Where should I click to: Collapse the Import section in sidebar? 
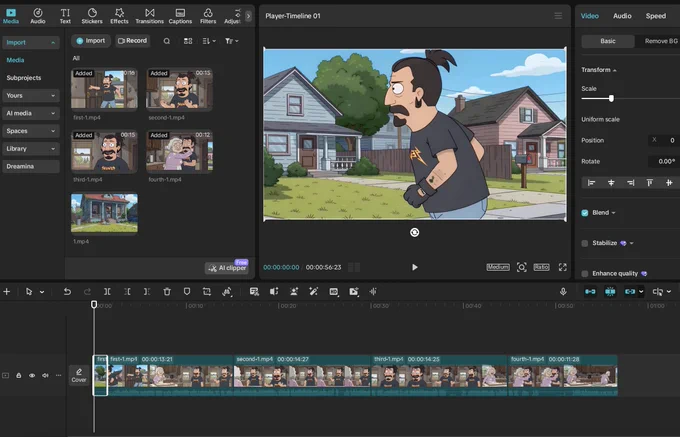pos(30,42)
